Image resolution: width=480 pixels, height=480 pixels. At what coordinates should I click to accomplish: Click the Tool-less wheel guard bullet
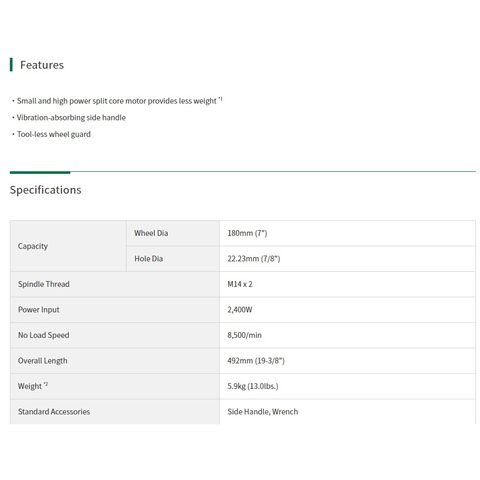(x=54, y=134)
